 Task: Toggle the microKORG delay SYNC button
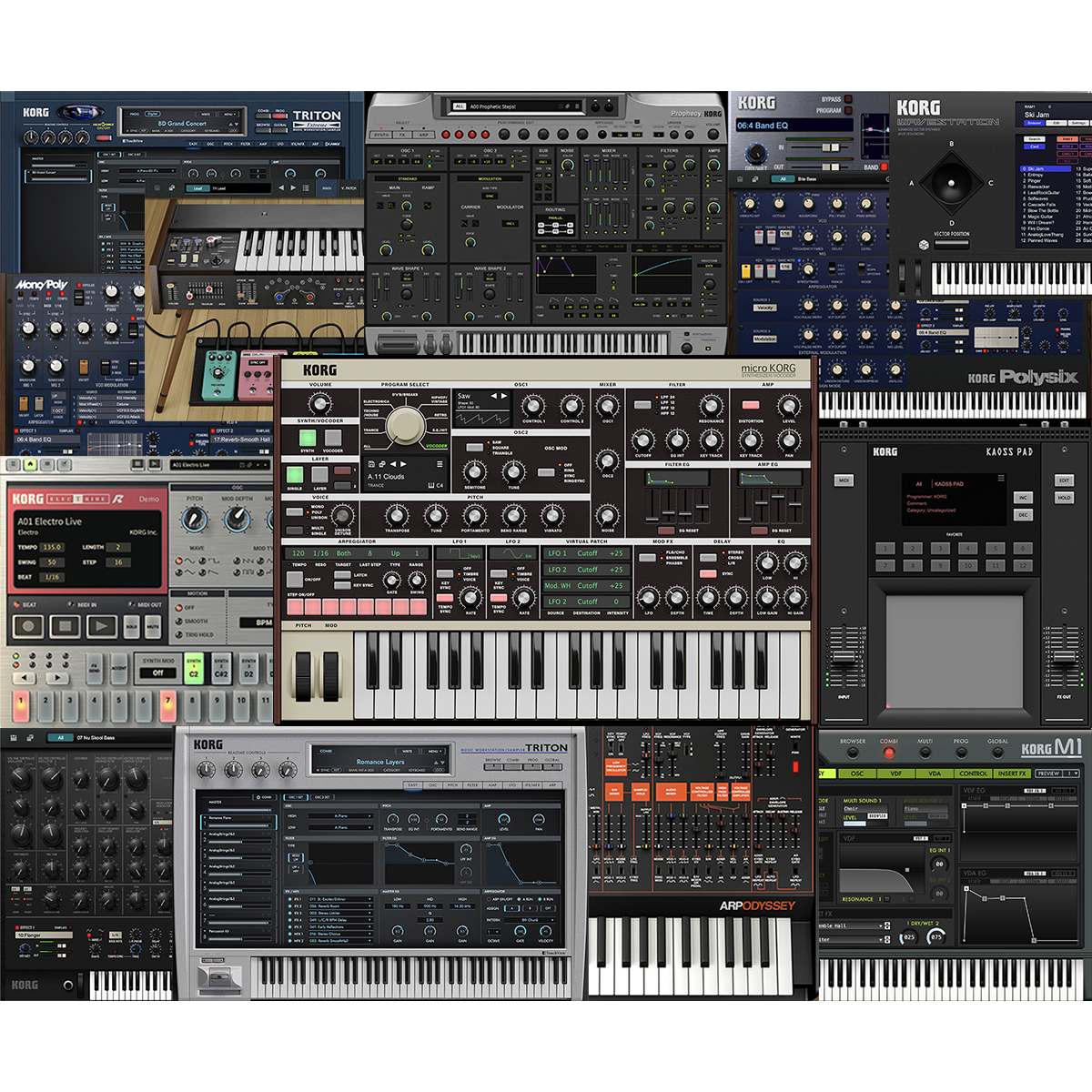click(x=707, y=574)
